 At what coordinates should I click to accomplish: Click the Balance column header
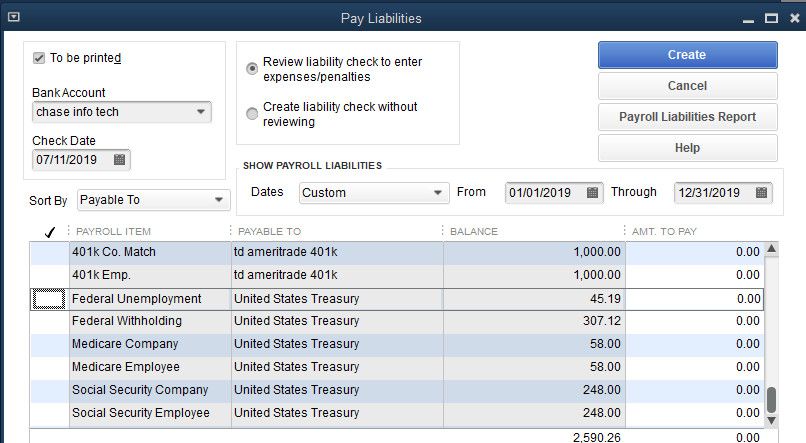pos(474,232)
